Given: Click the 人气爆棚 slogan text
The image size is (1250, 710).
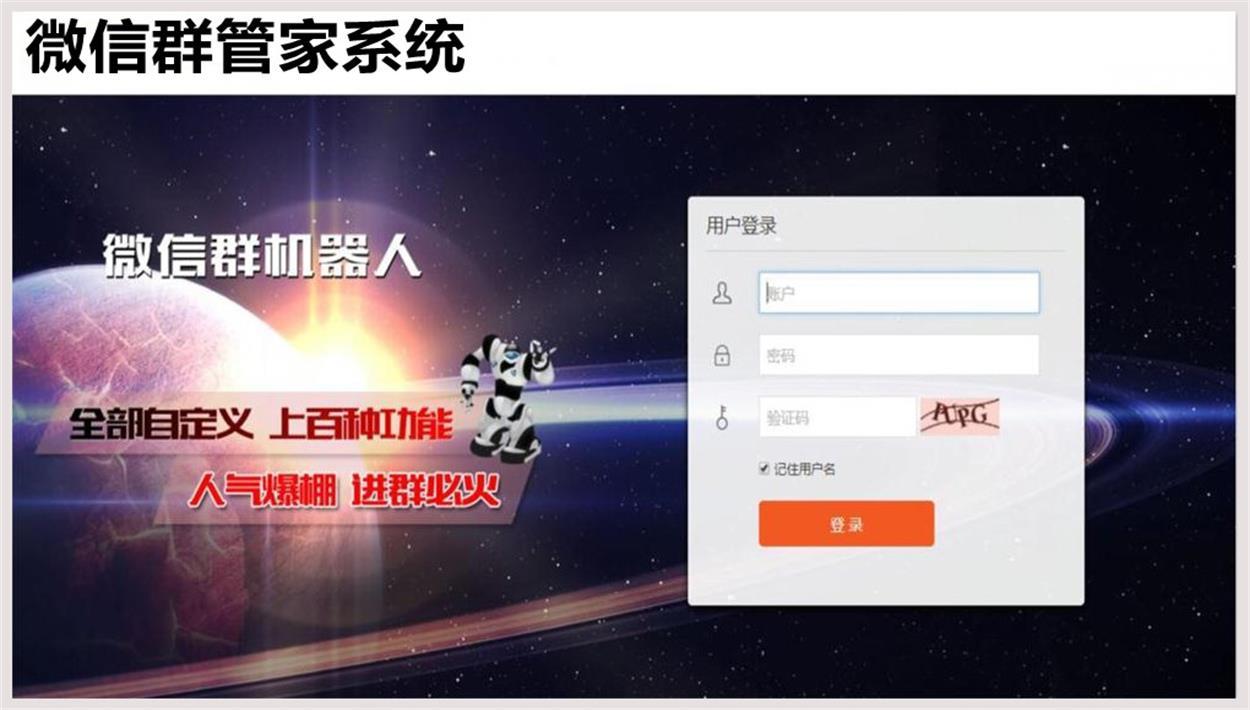Looking at the screenshot, I should coord(263,491).
